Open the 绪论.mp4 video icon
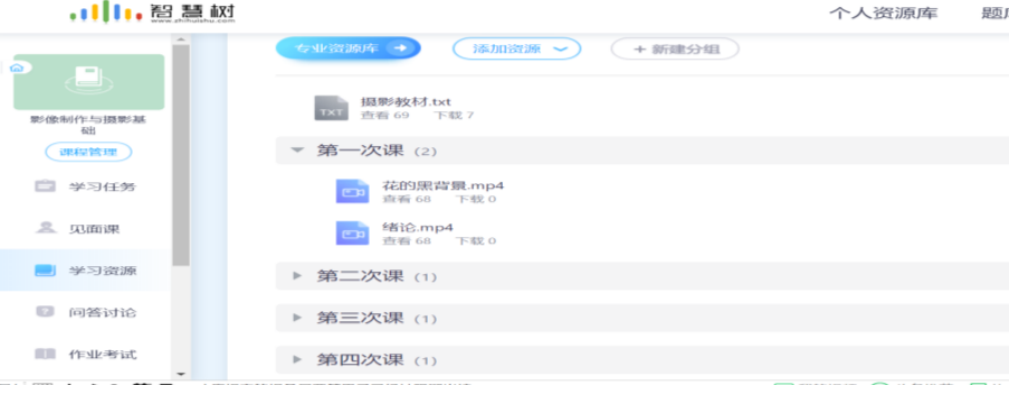The height and width of the screenshot is (398, 1012). (x=352, y=233)
